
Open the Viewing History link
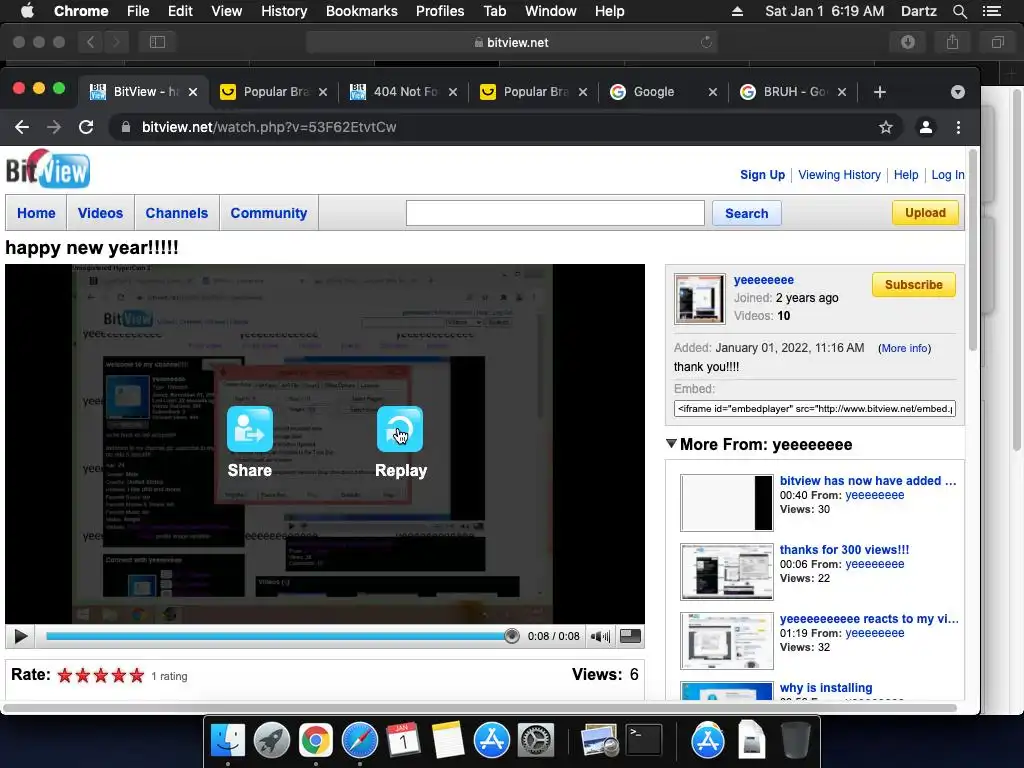[839, 174]
